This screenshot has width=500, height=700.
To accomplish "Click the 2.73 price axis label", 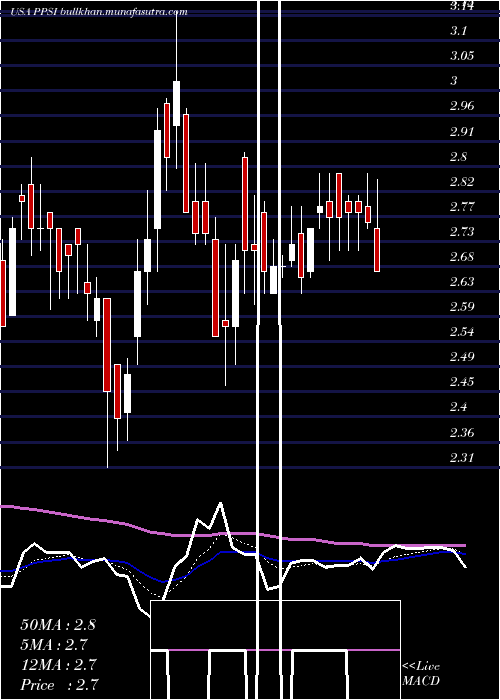I will (x=462, y=232).
